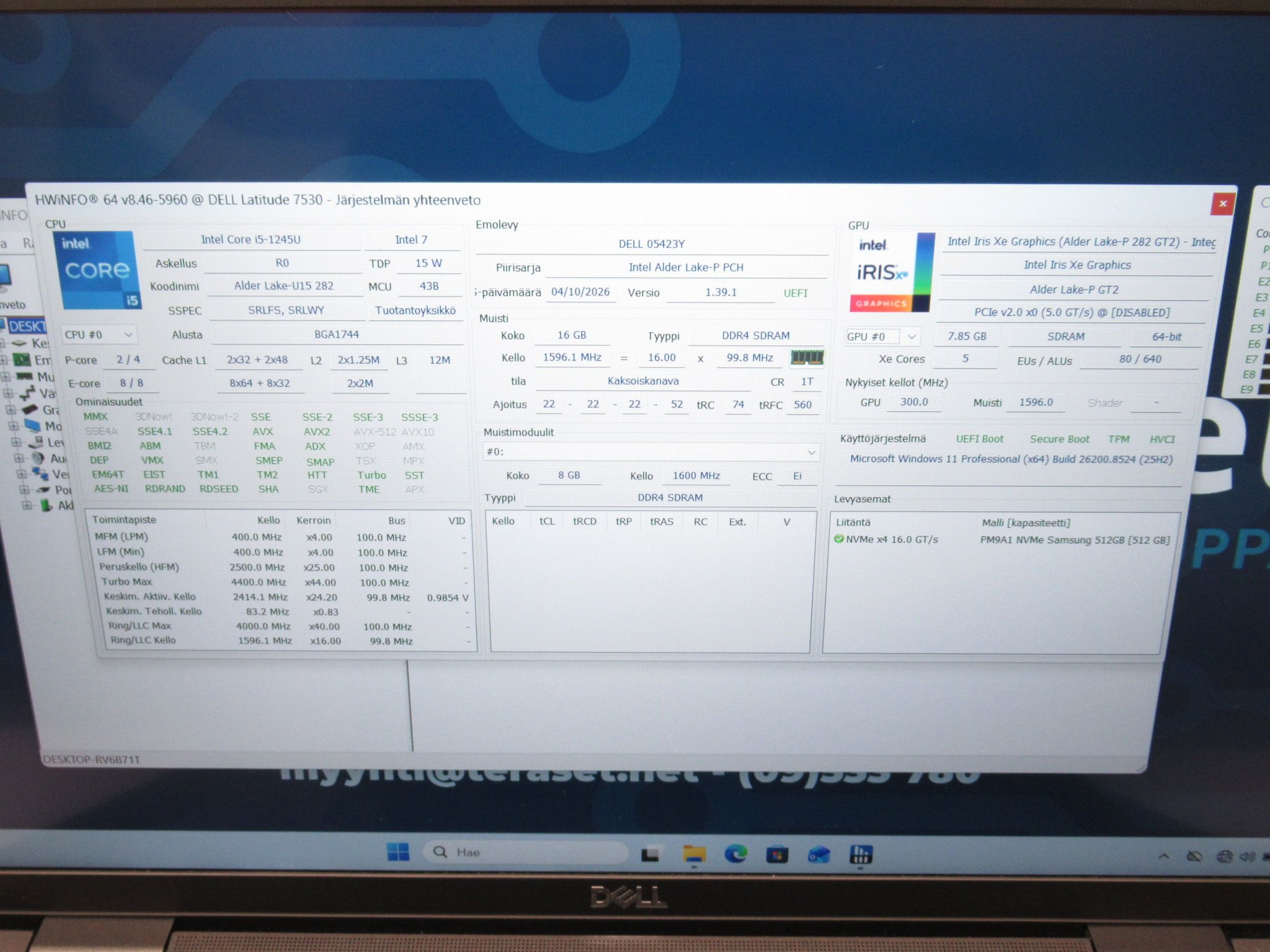
Task: Close the HWiNFO system summary window
Action: click(1222, 203)
